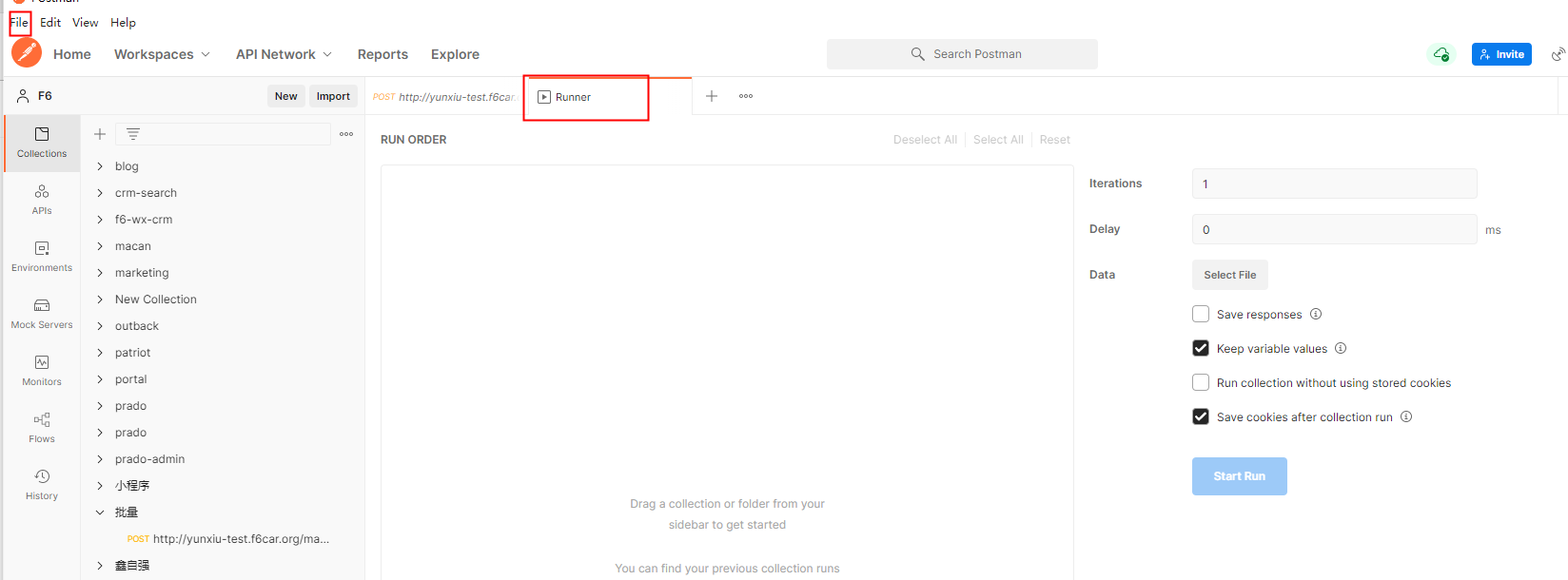
Task: Click the Invite button
Action: (1501, 54)
